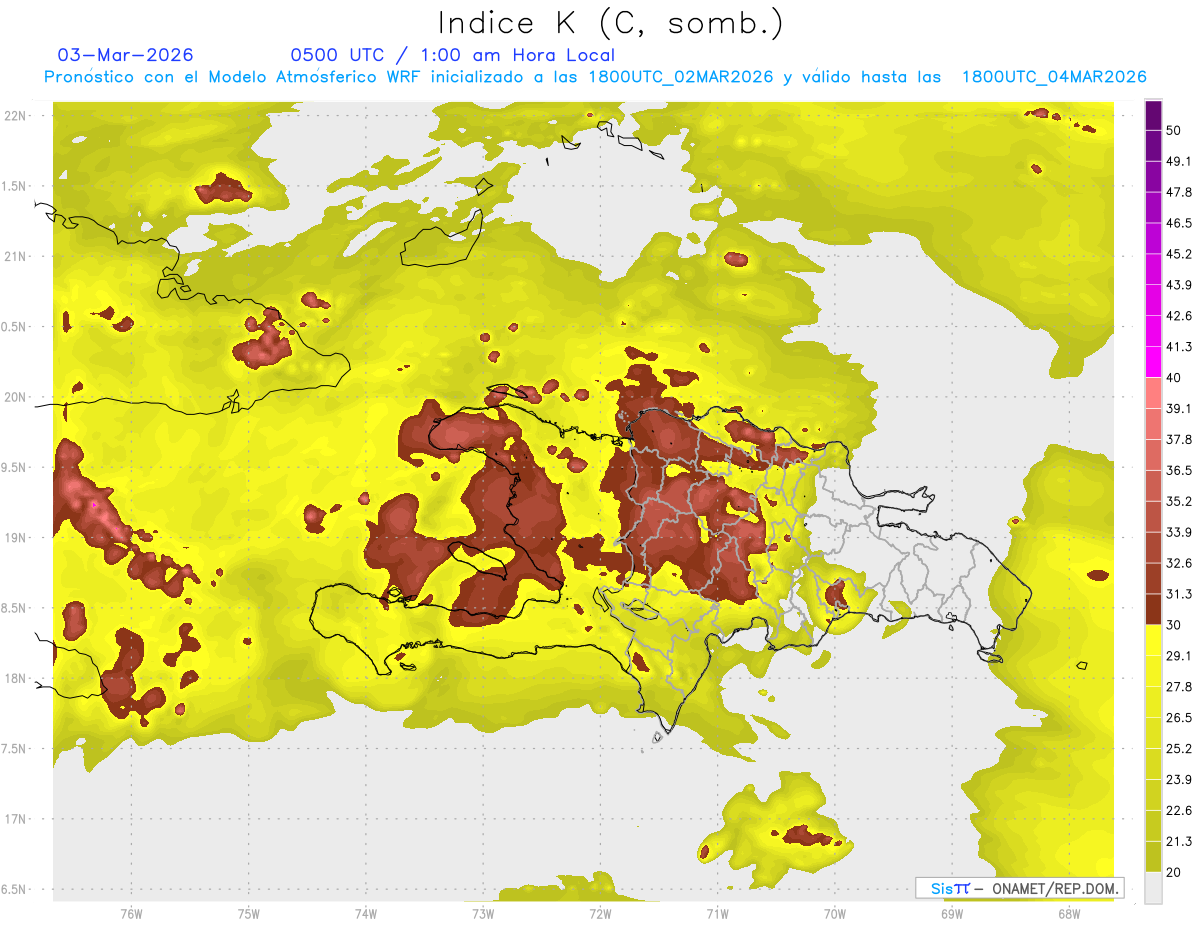Click the '22N' latitude axis label
Image resolution: width=1200 pixels, height=927 pixels.
[17, 116]
